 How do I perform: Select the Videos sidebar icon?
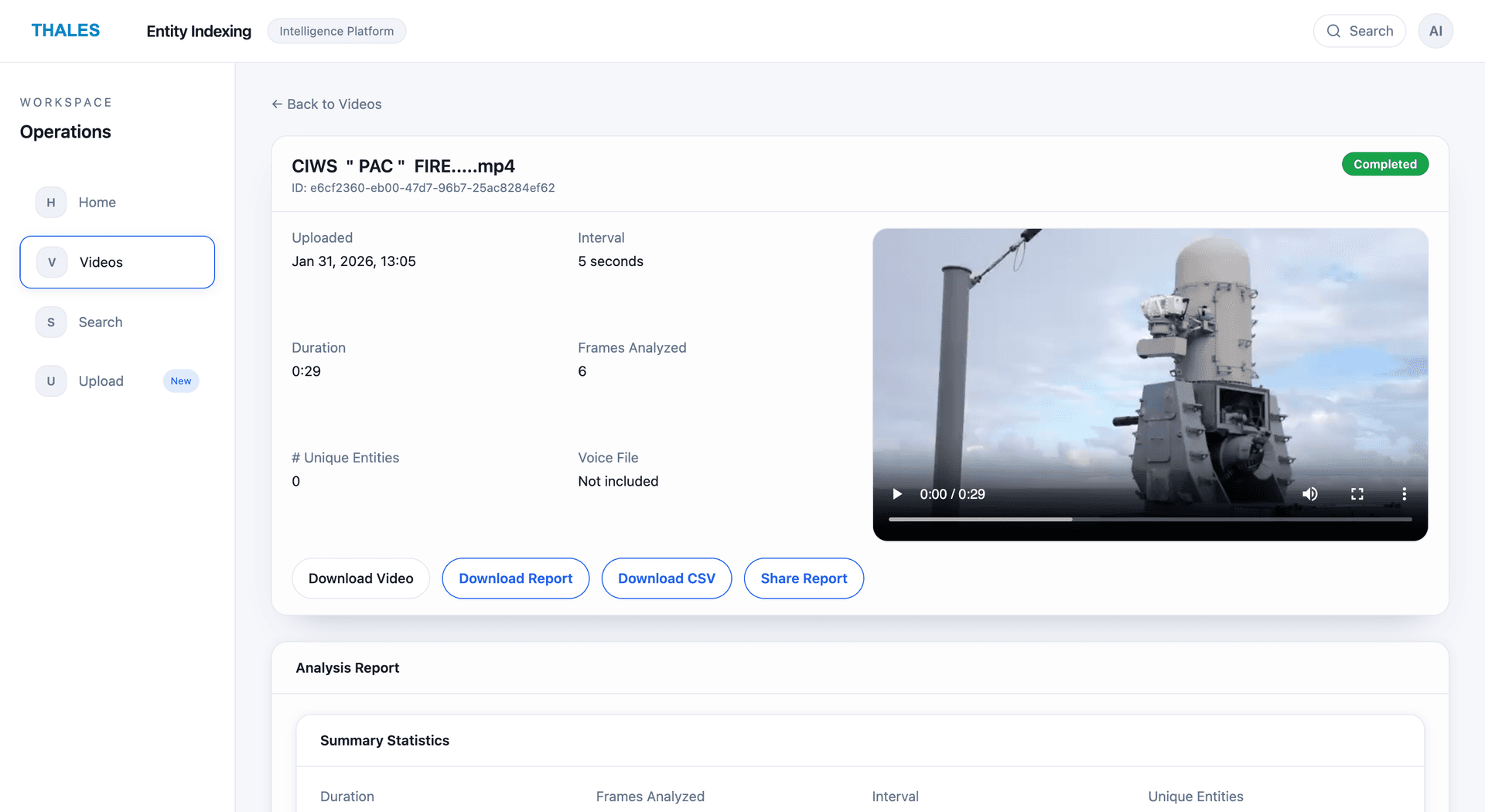50,261
